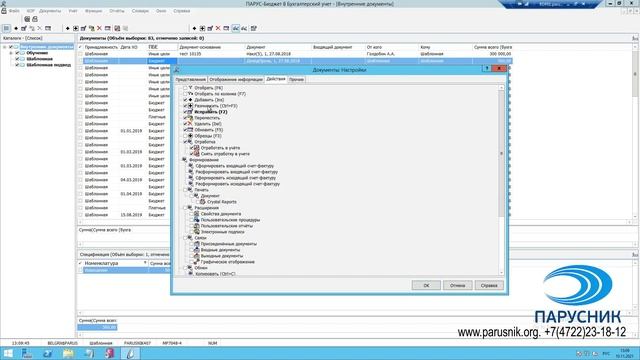Click the move icon in the documents toolbar

point(91,28)
